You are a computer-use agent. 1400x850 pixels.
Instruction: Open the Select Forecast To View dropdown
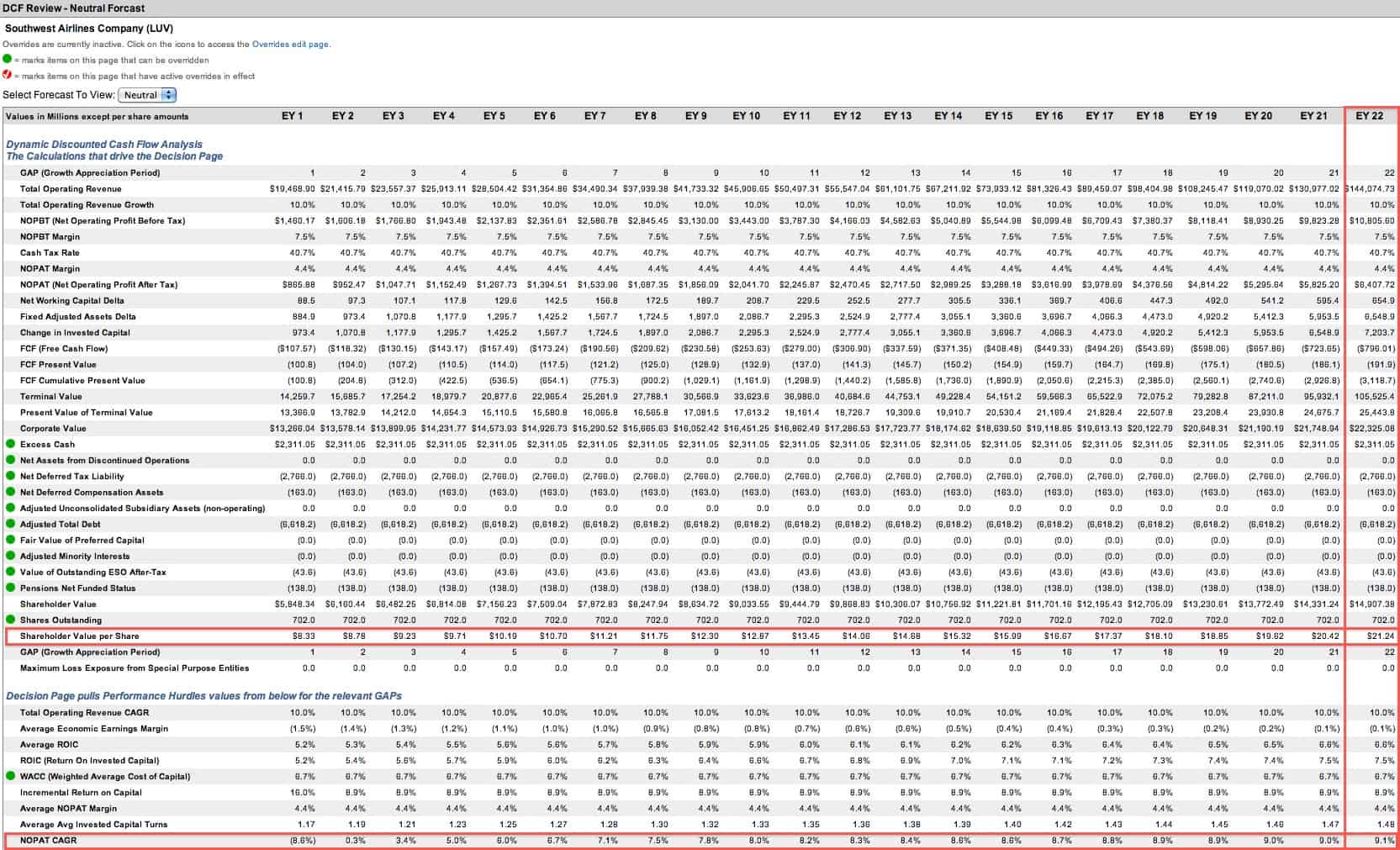(147, 95)
